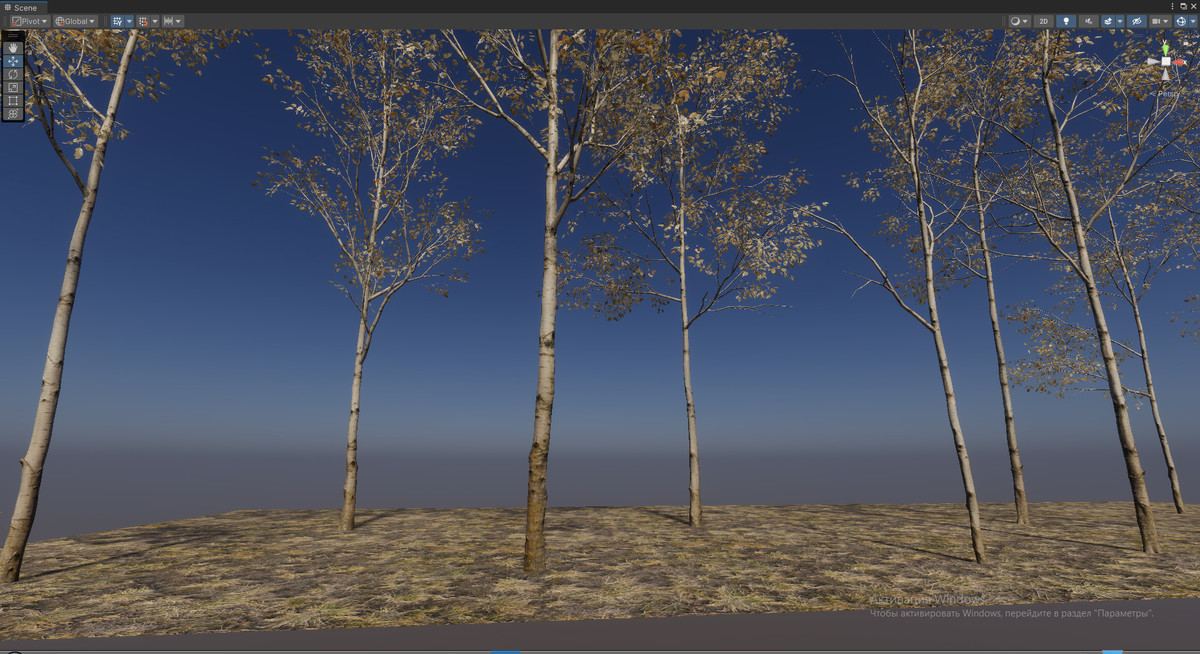Image resolution: width=1200 pixels, height=654 pixels.
Task: Select the Move tool
Action: coord(12,61)
